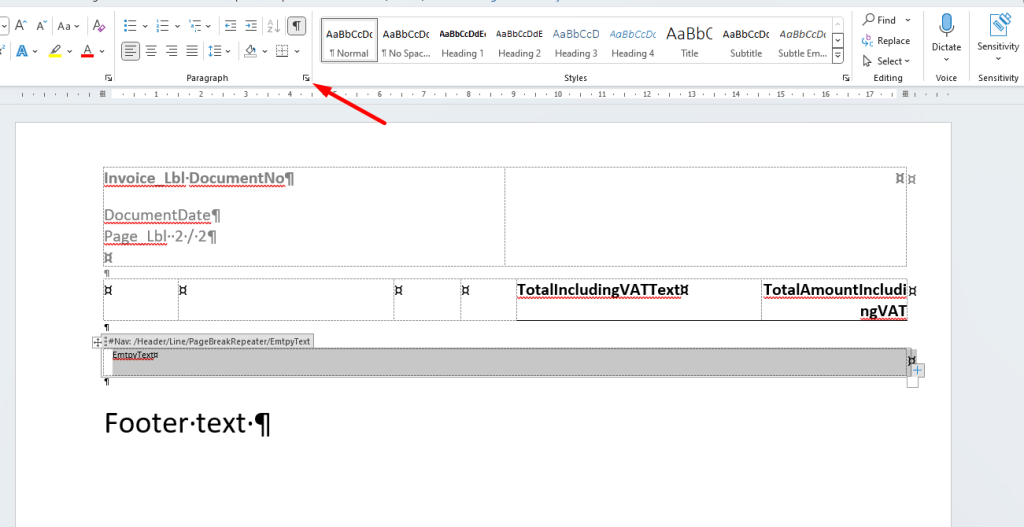Viewport: 1024px width, 527px height.
Task: Click the Clear All Formatting icon
Action: pyautogui.click(x=98, y=26)
